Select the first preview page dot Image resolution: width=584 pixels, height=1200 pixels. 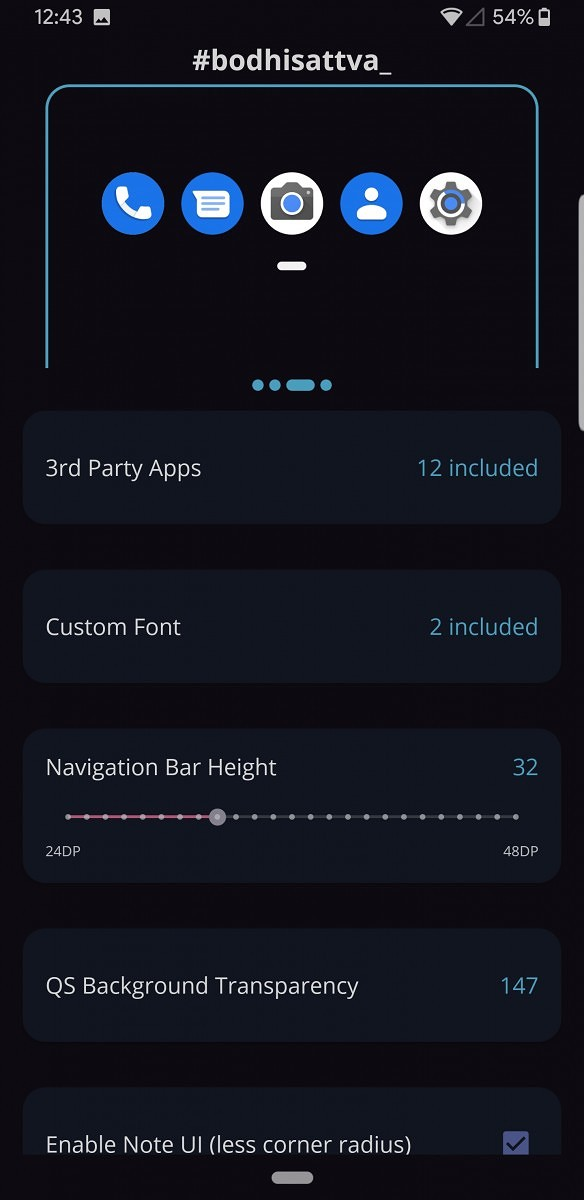pyautogui.click(x=258, y=385)
